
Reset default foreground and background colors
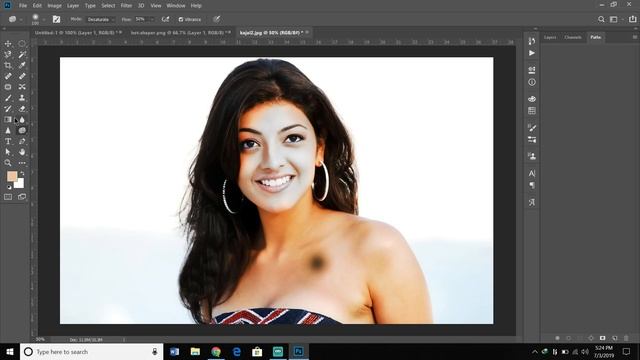9,187
